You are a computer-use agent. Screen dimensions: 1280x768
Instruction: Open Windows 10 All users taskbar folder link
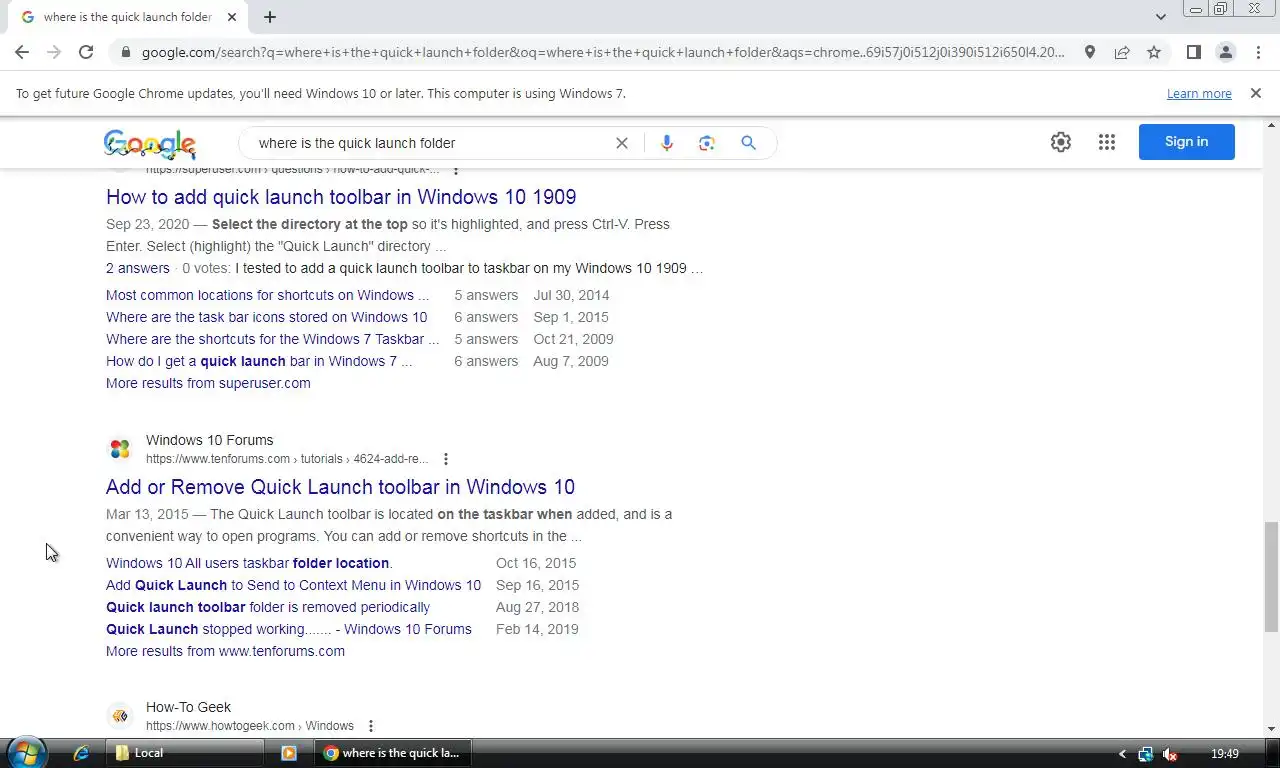(x=249, y=563)
